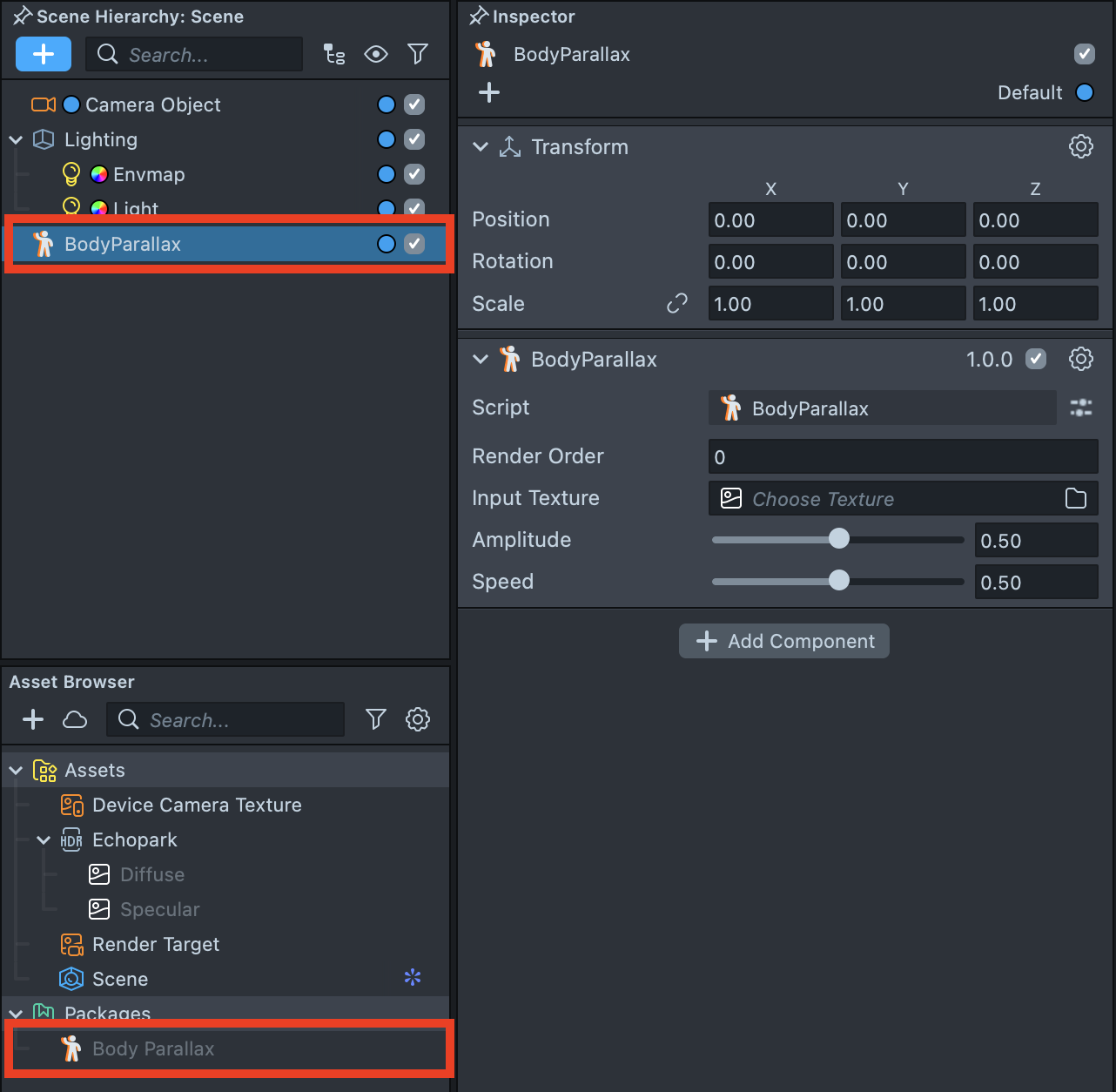The image size is (1116, 1092).
Task: Click the Speed value field
Action: pyautogui.click(x=1036, y=582)
